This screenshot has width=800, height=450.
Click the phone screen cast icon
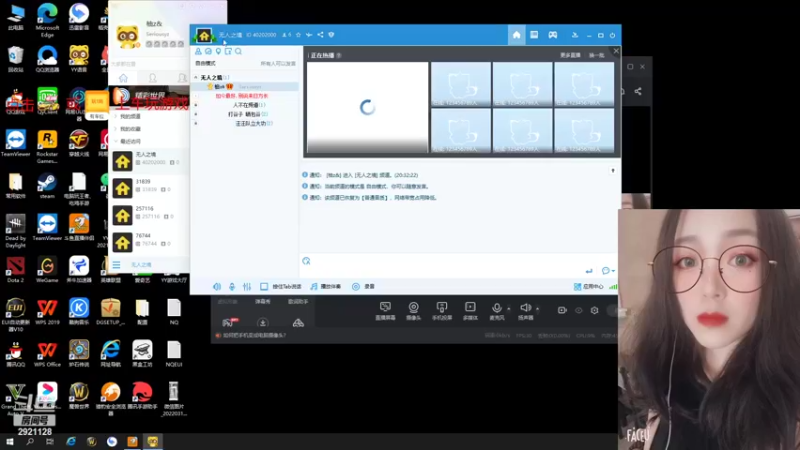point(441,311)
